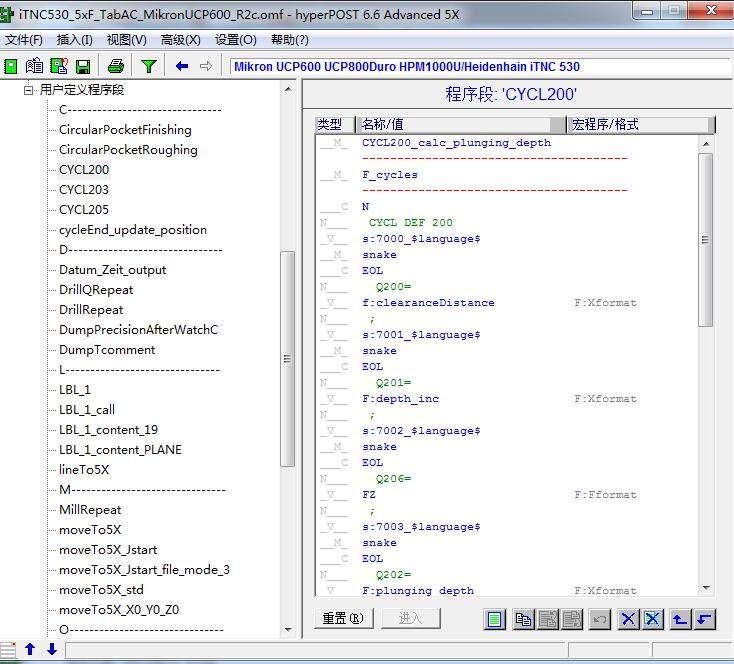Click the 进入 button
734x664 pixels.
point(411,619)
